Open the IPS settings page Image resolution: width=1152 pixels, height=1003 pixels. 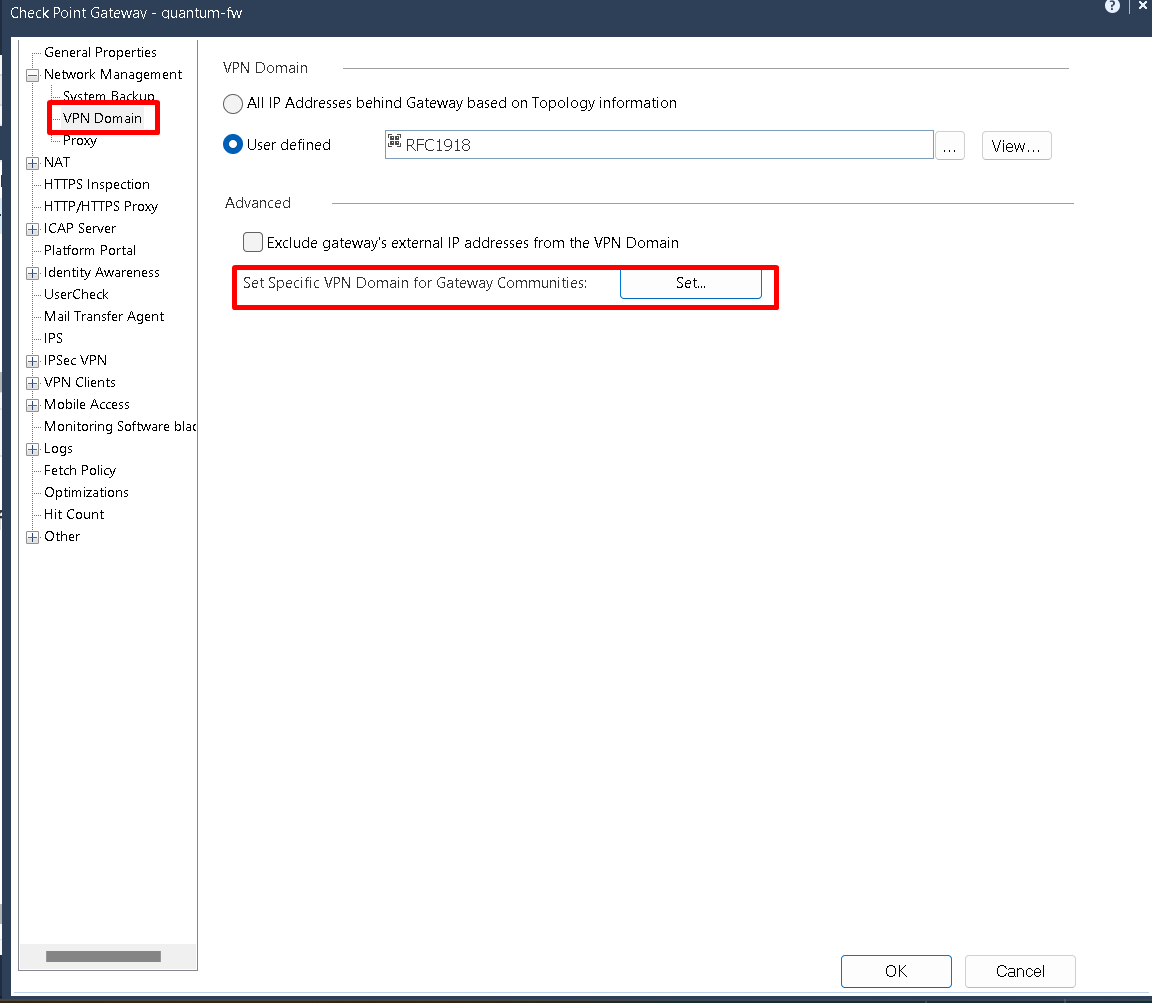(53, 339)
